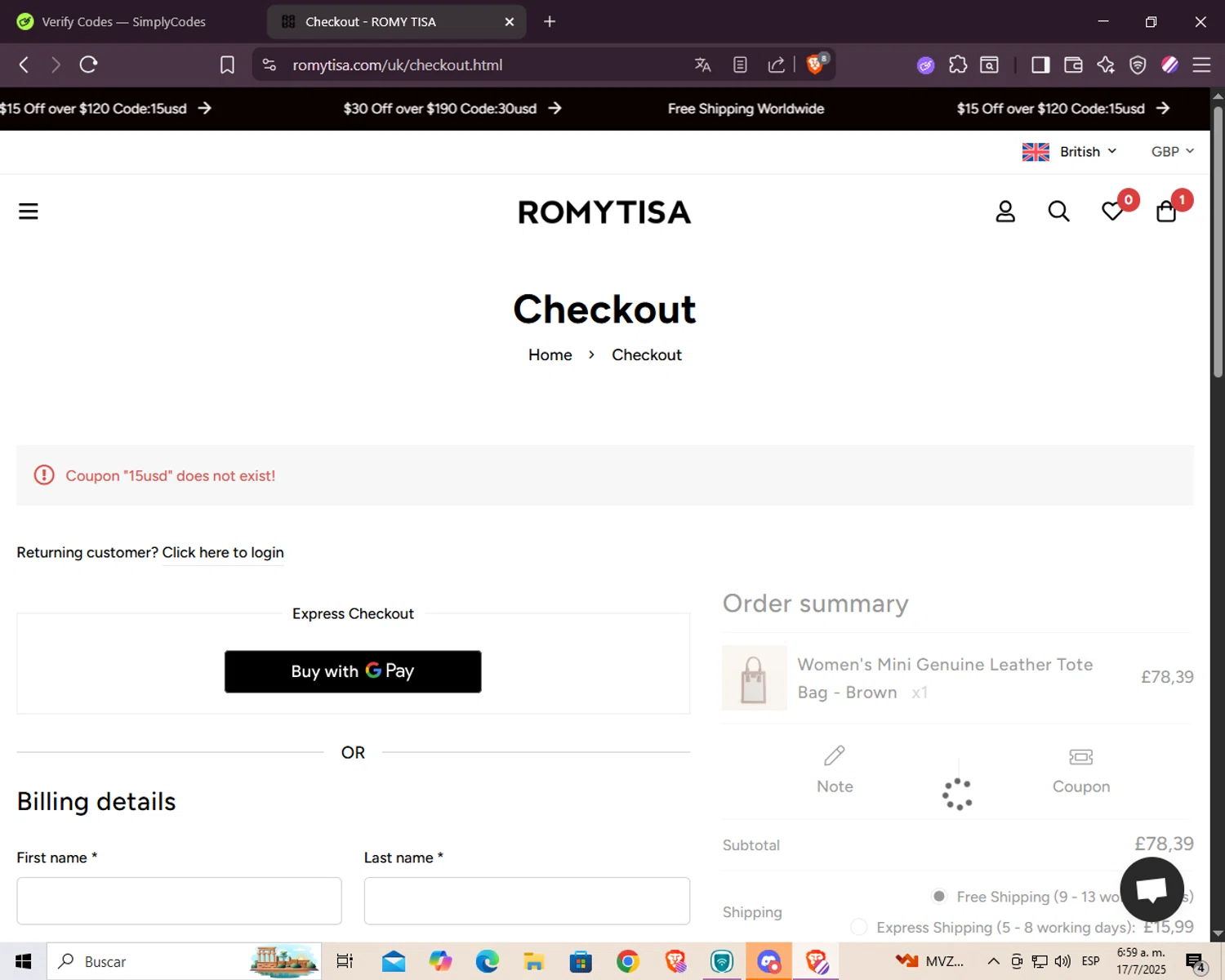Image resolution: width=1225 pixels, height=980 pixels.
Task: Select Free Shipping radio option
Action: [939, 897]
